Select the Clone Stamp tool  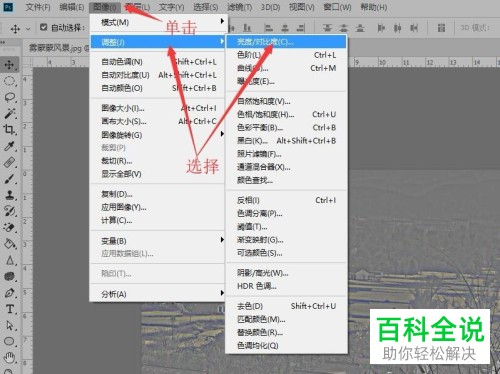pos(10,195)
